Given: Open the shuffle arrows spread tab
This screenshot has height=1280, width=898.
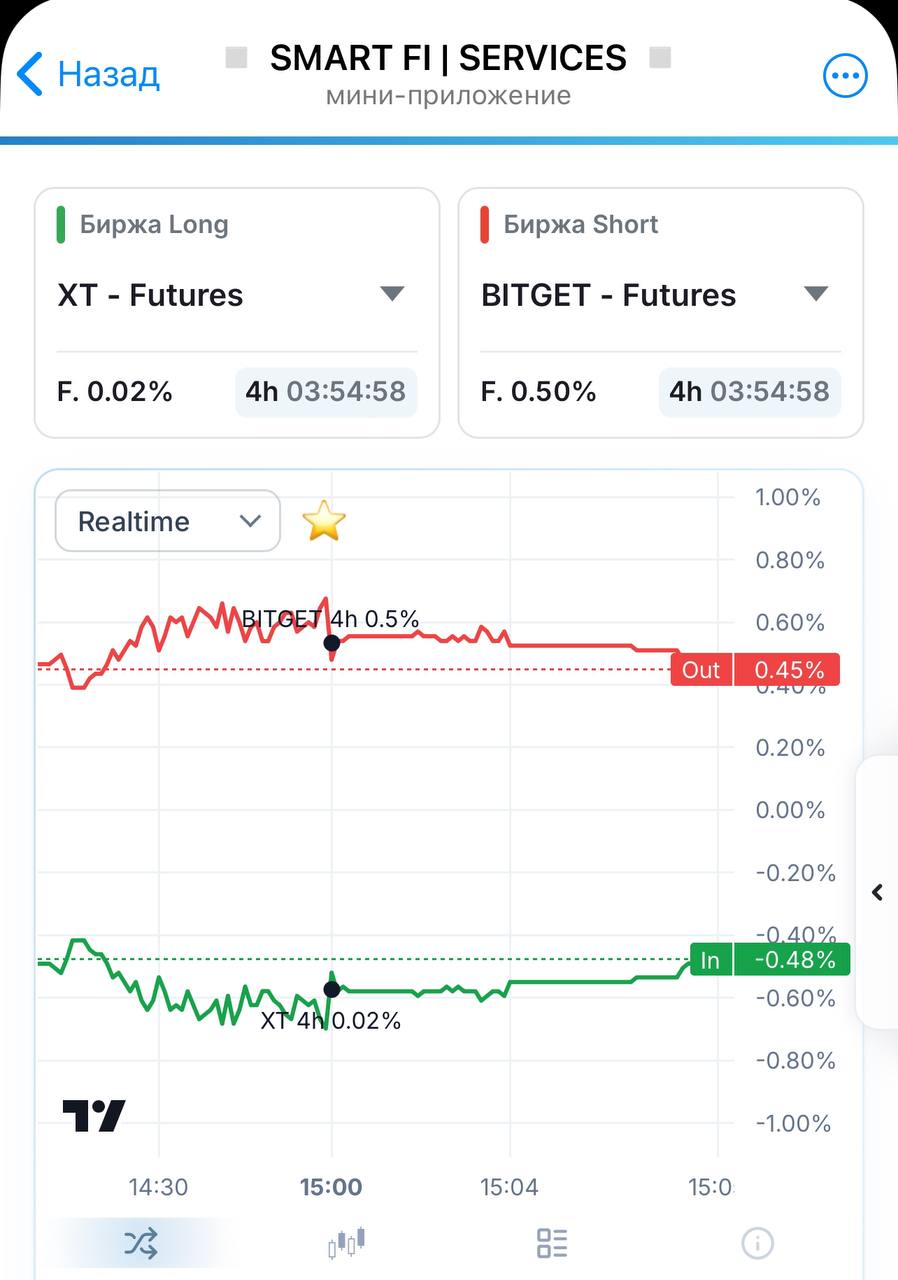Looking at the screenshot, I should click(141, 1243).
